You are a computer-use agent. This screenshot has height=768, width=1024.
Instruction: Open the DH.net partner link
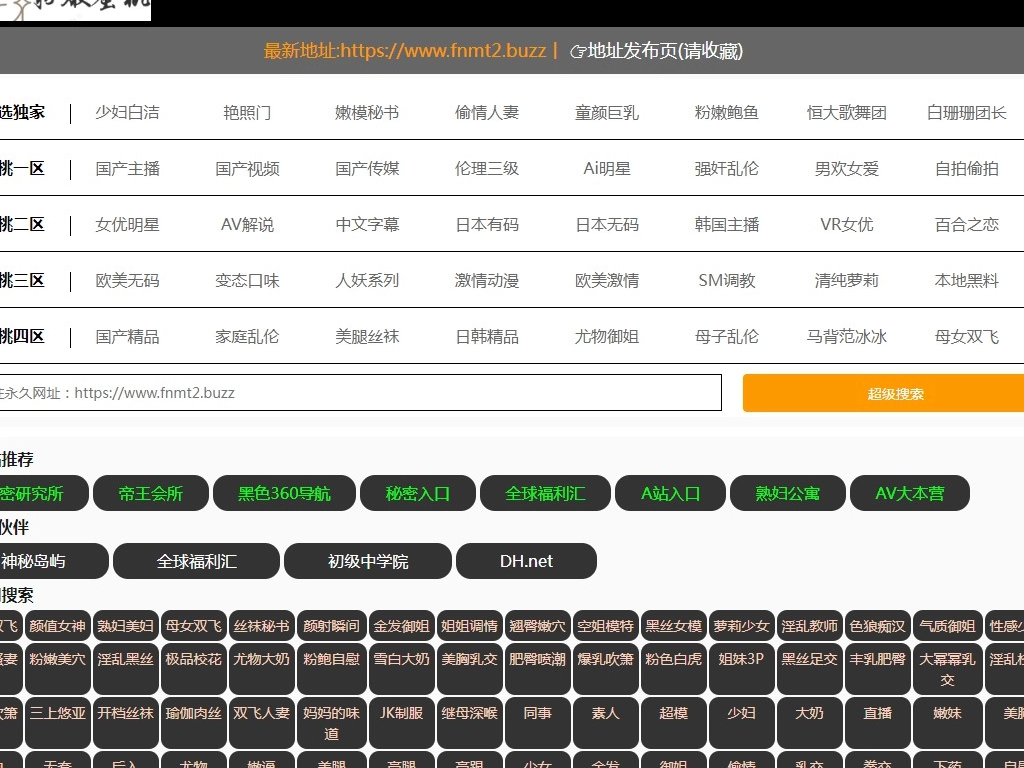tap(526, 561)
